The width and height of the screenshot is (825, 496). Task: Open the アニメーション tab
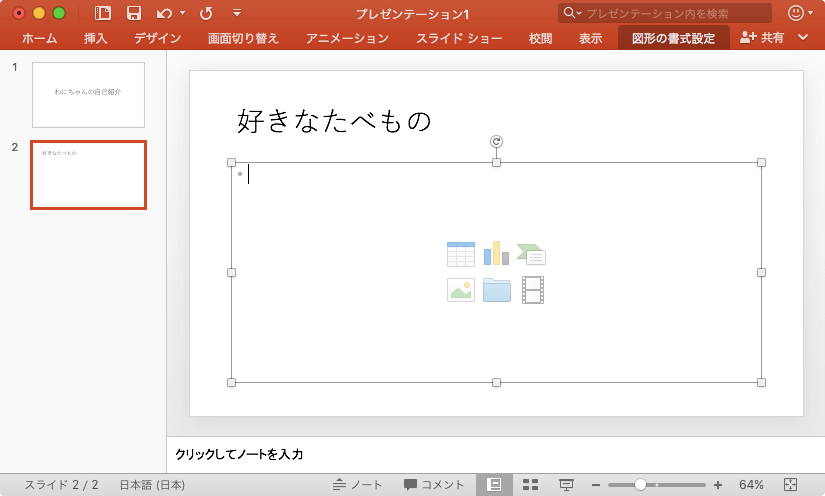point(347,38)
